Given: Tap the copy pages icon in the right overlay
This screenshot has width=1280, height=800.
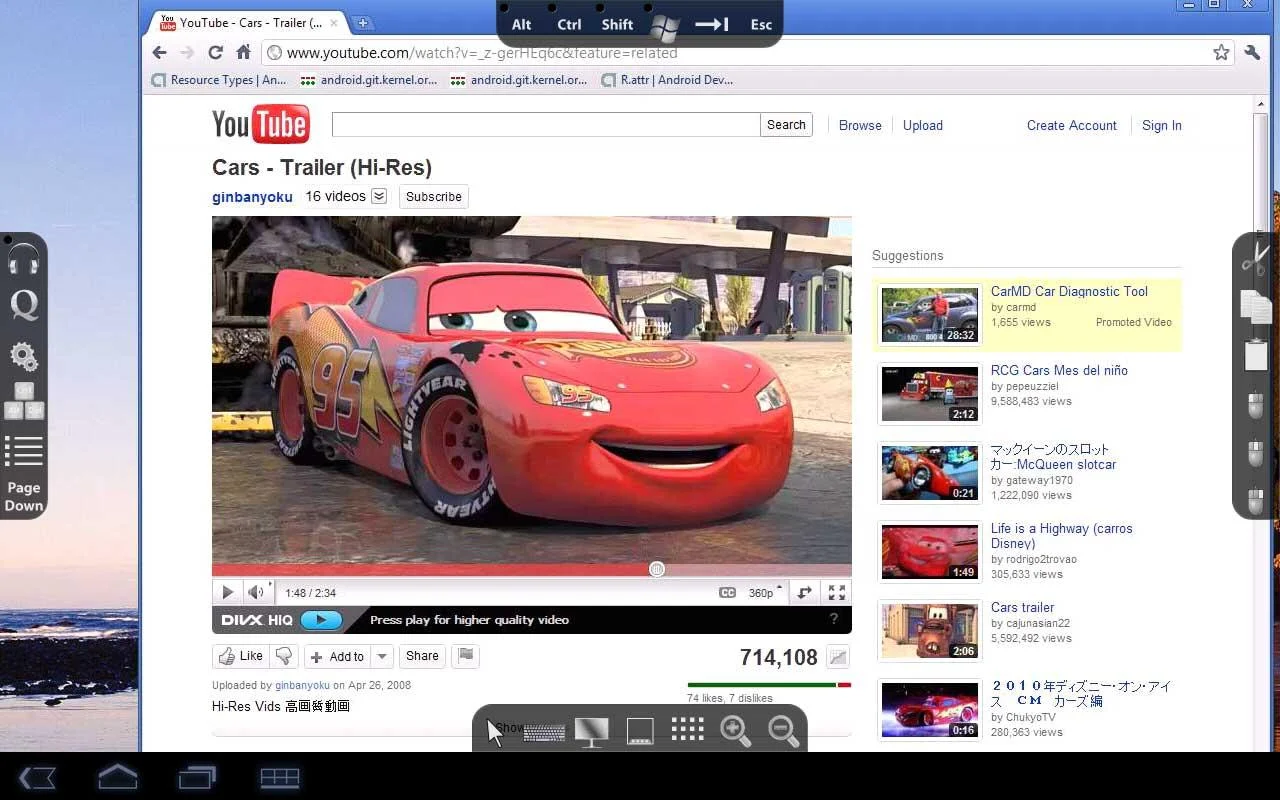Looking at the screenshot, I should coord(1256,307).
